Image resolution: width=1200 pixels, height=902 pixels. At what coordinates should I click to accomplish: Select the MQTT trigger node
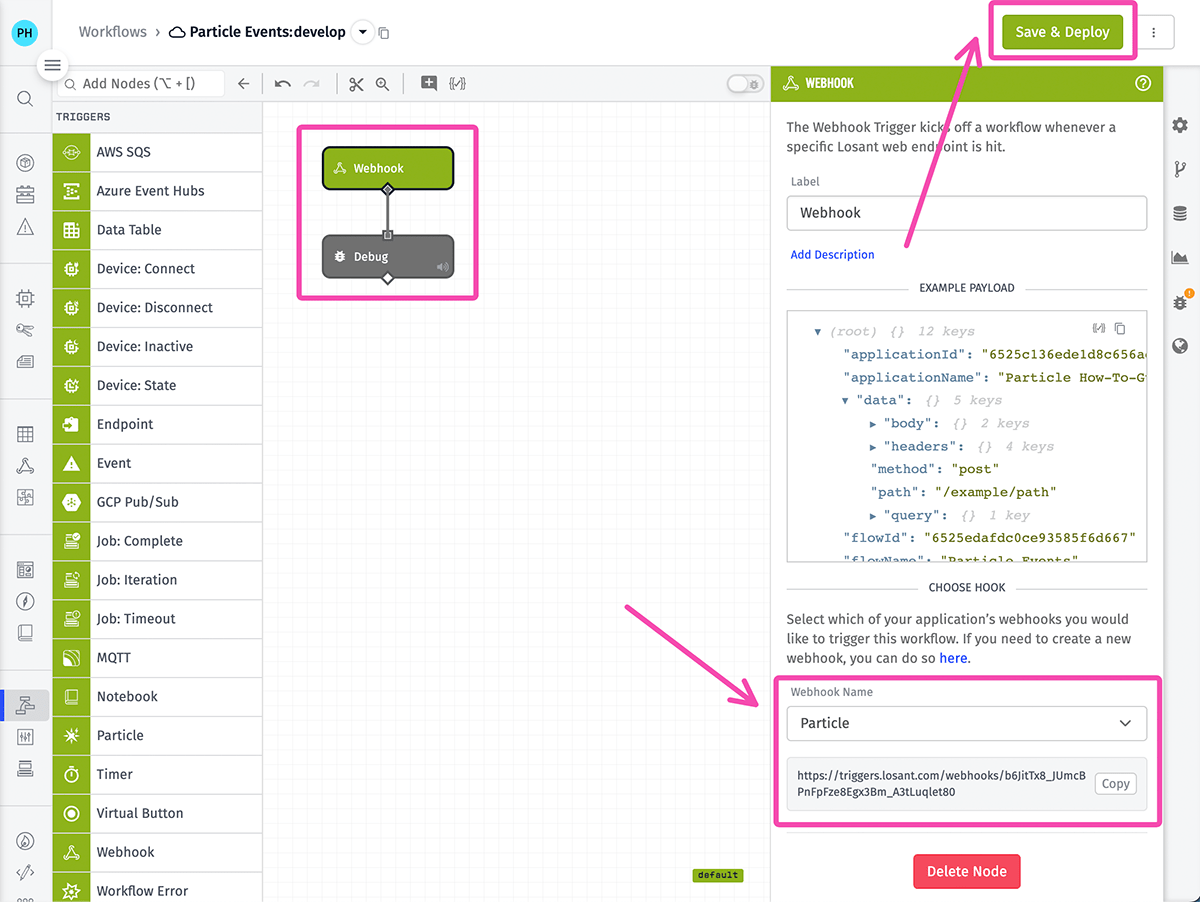[157, 658]
